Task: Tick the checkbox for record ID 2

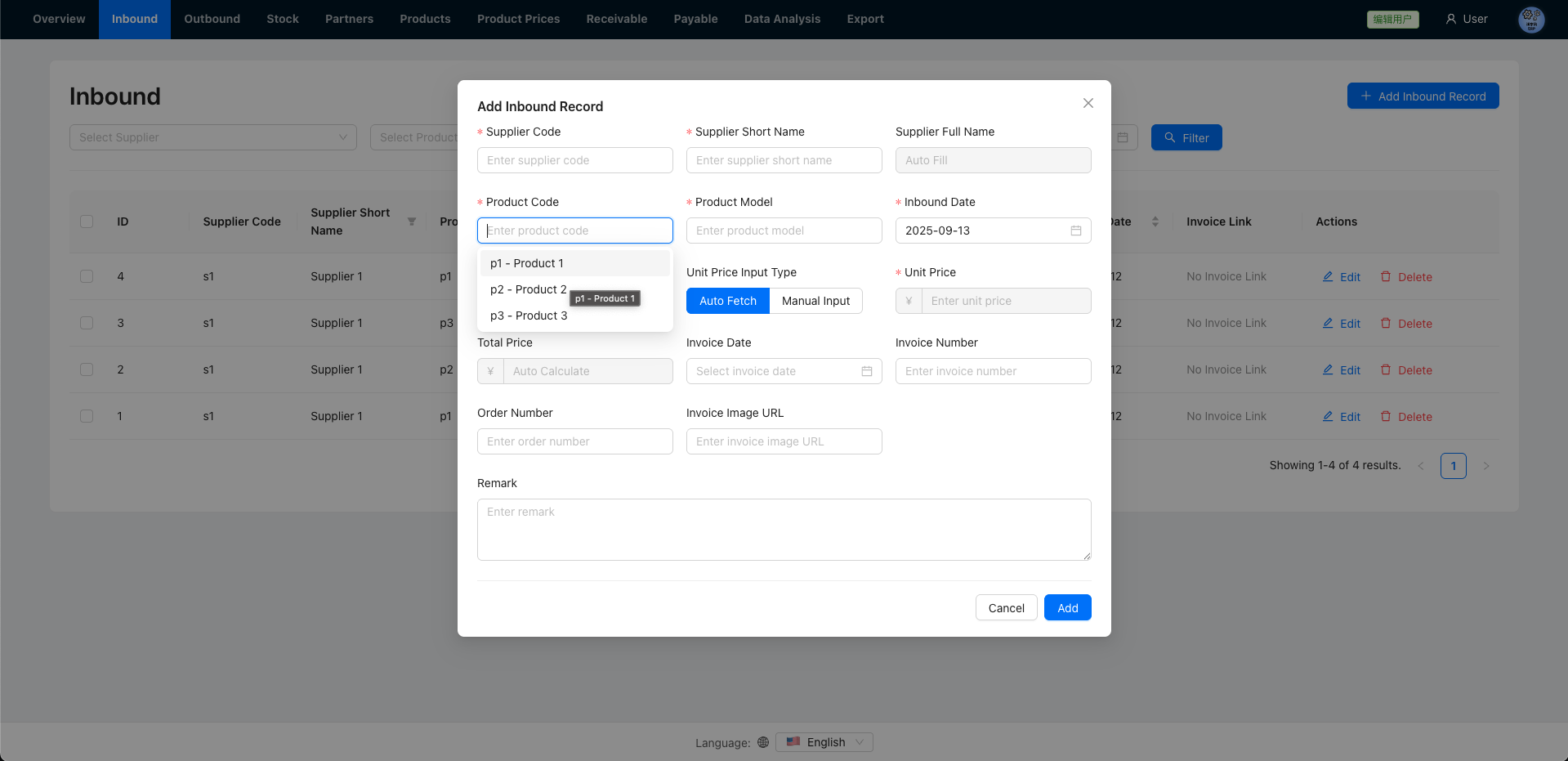Action: 87,369
